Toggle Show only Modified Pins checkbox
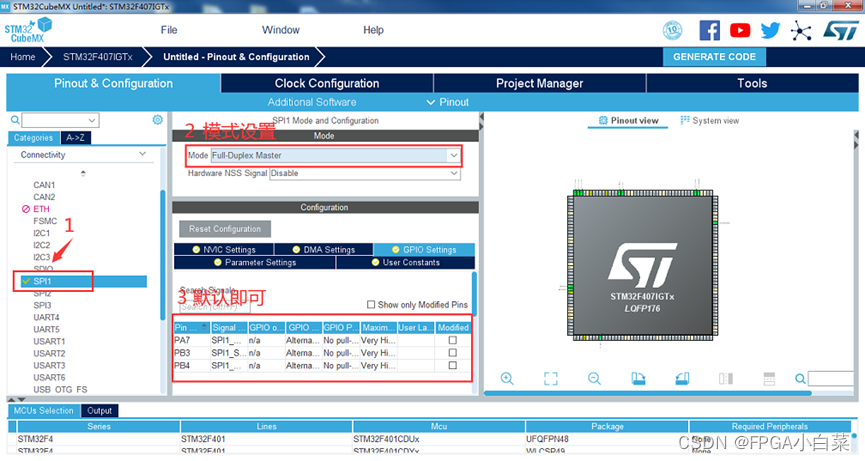 pyautogui.click(x=371, y=304)
